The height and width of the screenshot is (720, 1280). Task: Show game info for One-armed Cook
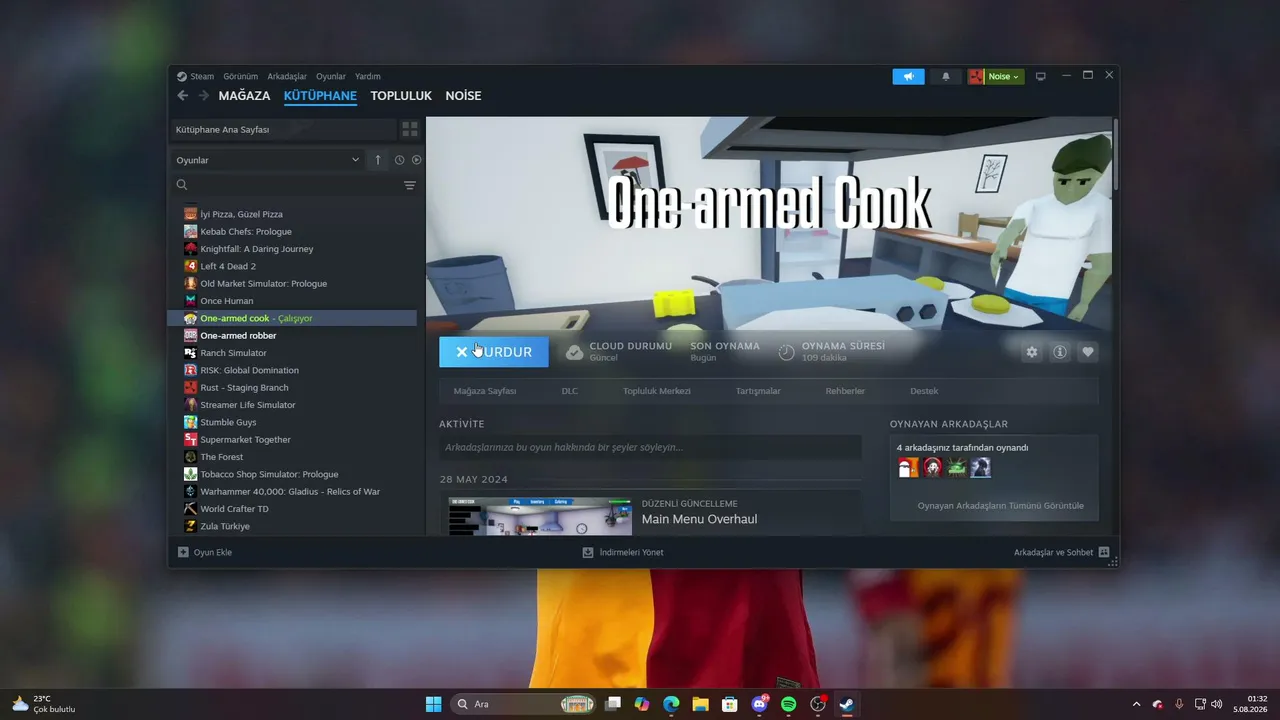[x=1060, y=352]
